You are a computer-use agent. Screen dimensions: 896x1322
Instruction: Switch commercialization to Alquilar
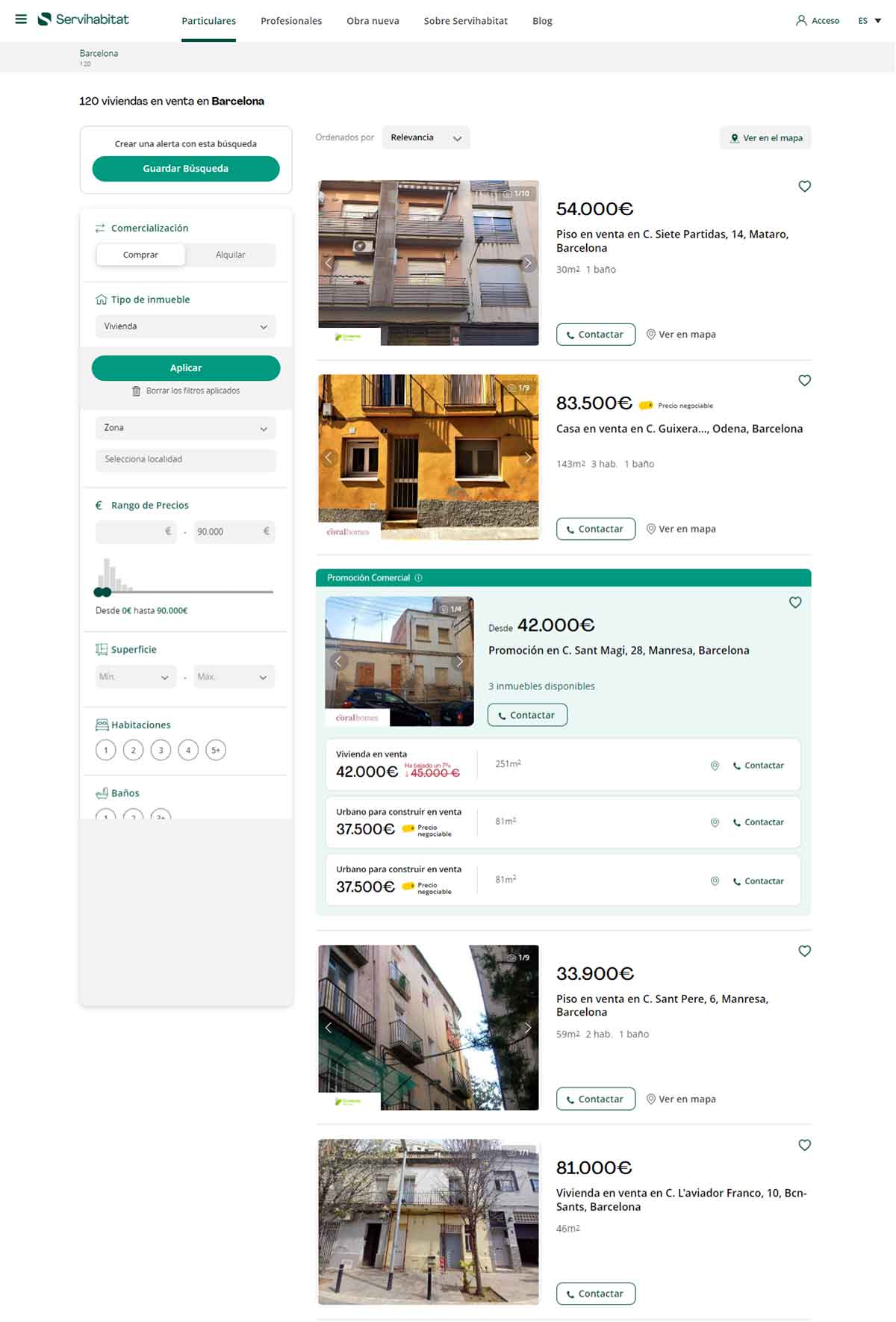(230, 255)
